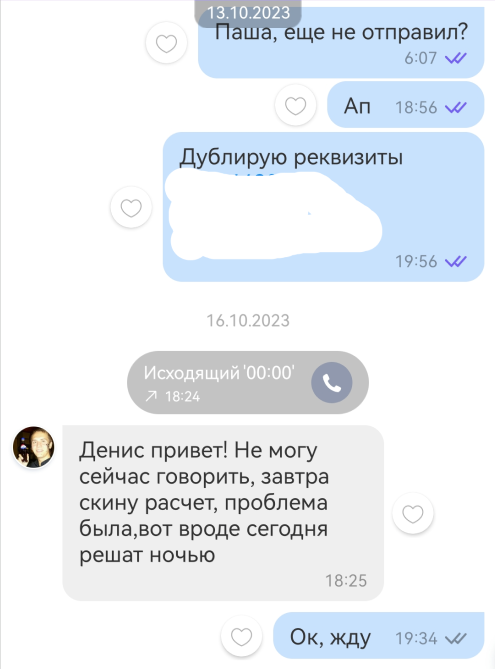The width and height of the screenshot is (495, 669).
Task: Tap heart next to 'Денис привет!' message
Action: click(413, 513)
